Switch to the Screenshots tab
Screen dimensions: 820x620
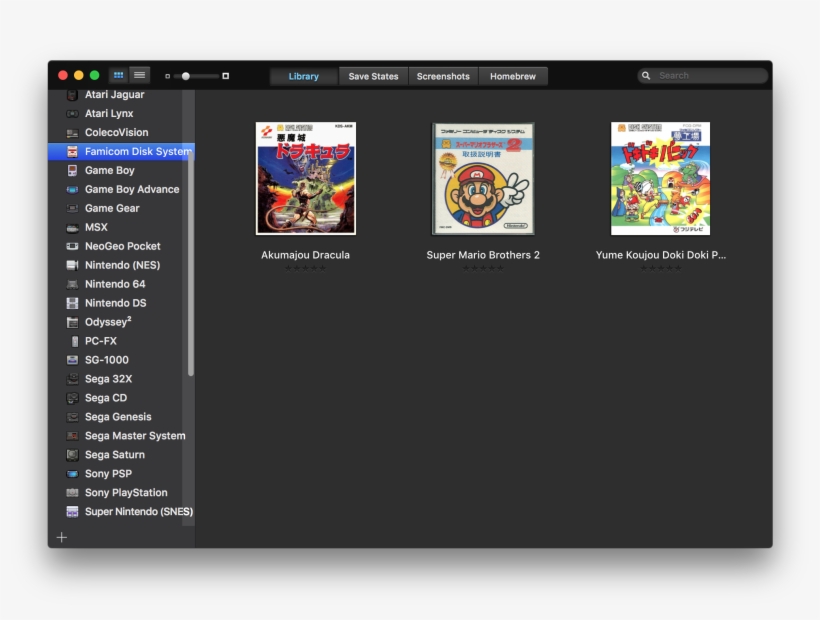pos(443,76)
